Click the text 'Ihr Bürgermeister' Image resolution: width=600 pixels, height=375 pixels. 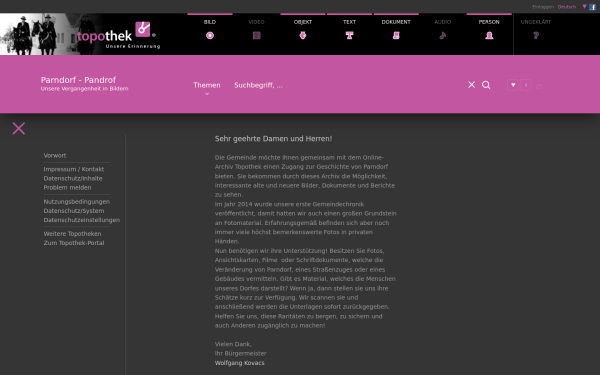240,354
